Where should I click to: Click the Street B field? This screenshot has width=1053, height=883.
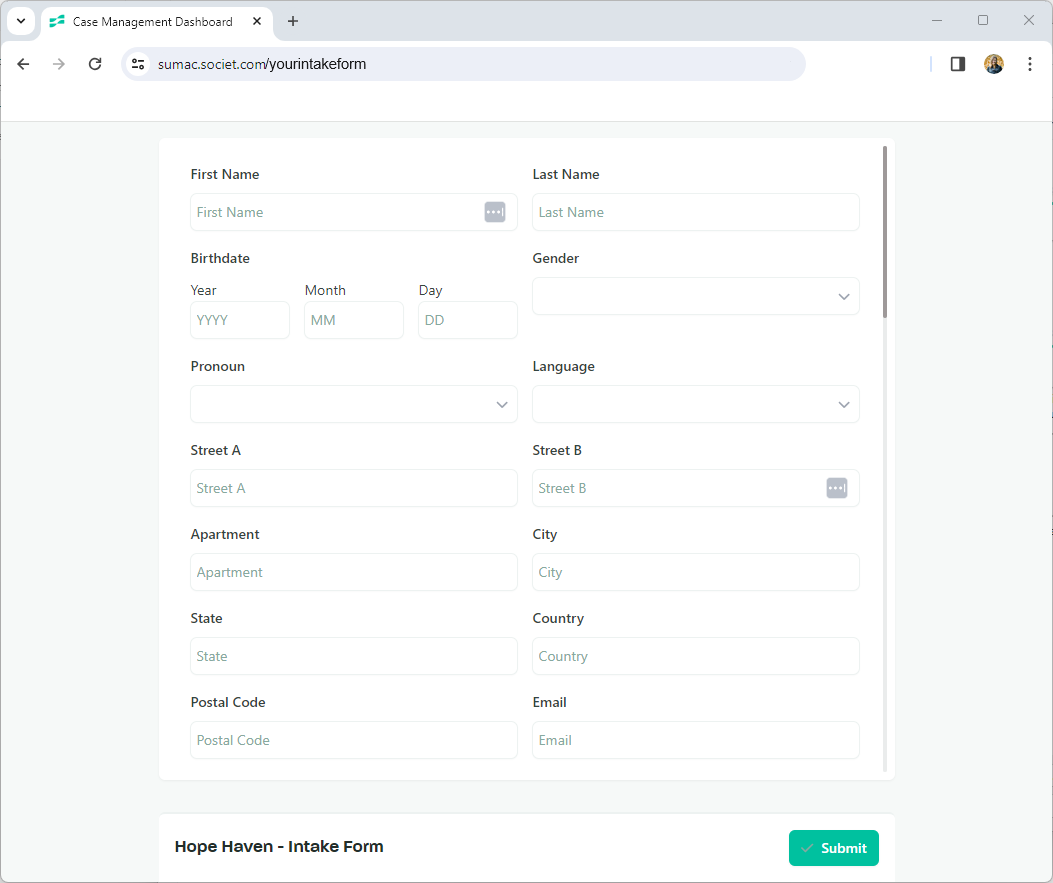(696, 488)
